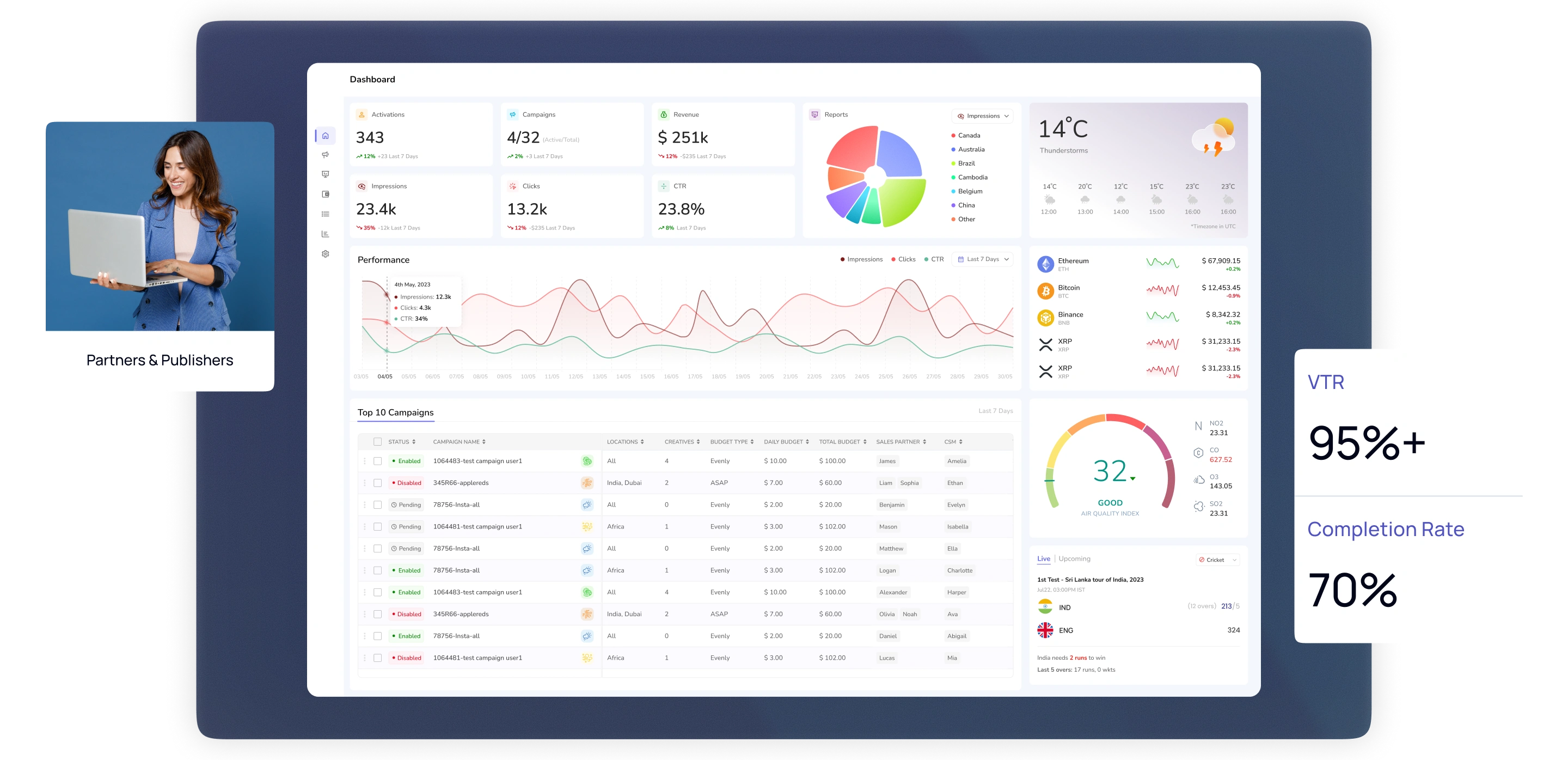Click the Ethereum coin icon
This screenshot has height=760, width=1568.
point(1045,264)
